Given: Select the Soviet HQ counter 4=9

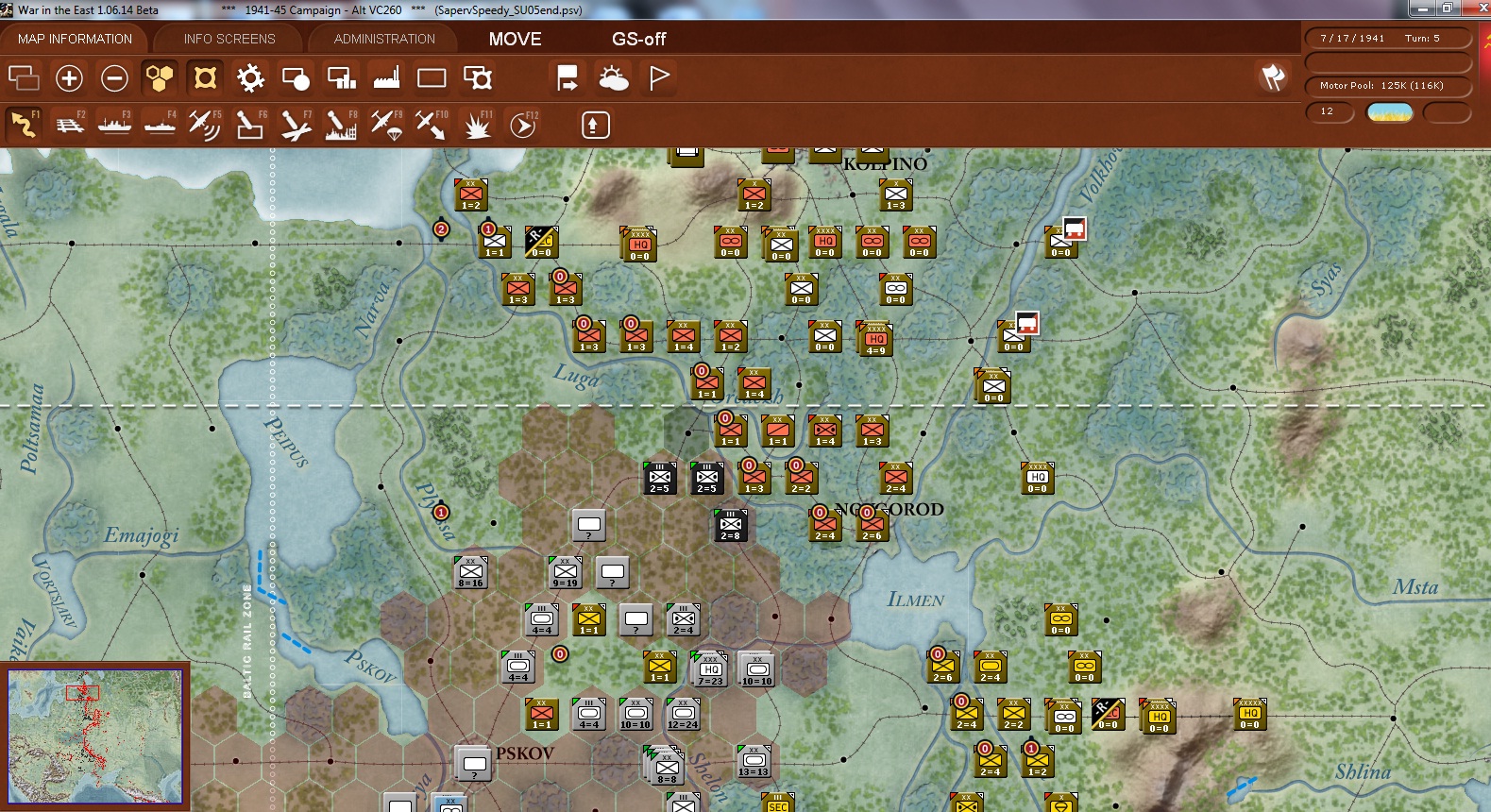Looking at the screenshot, I should point(876,338).
